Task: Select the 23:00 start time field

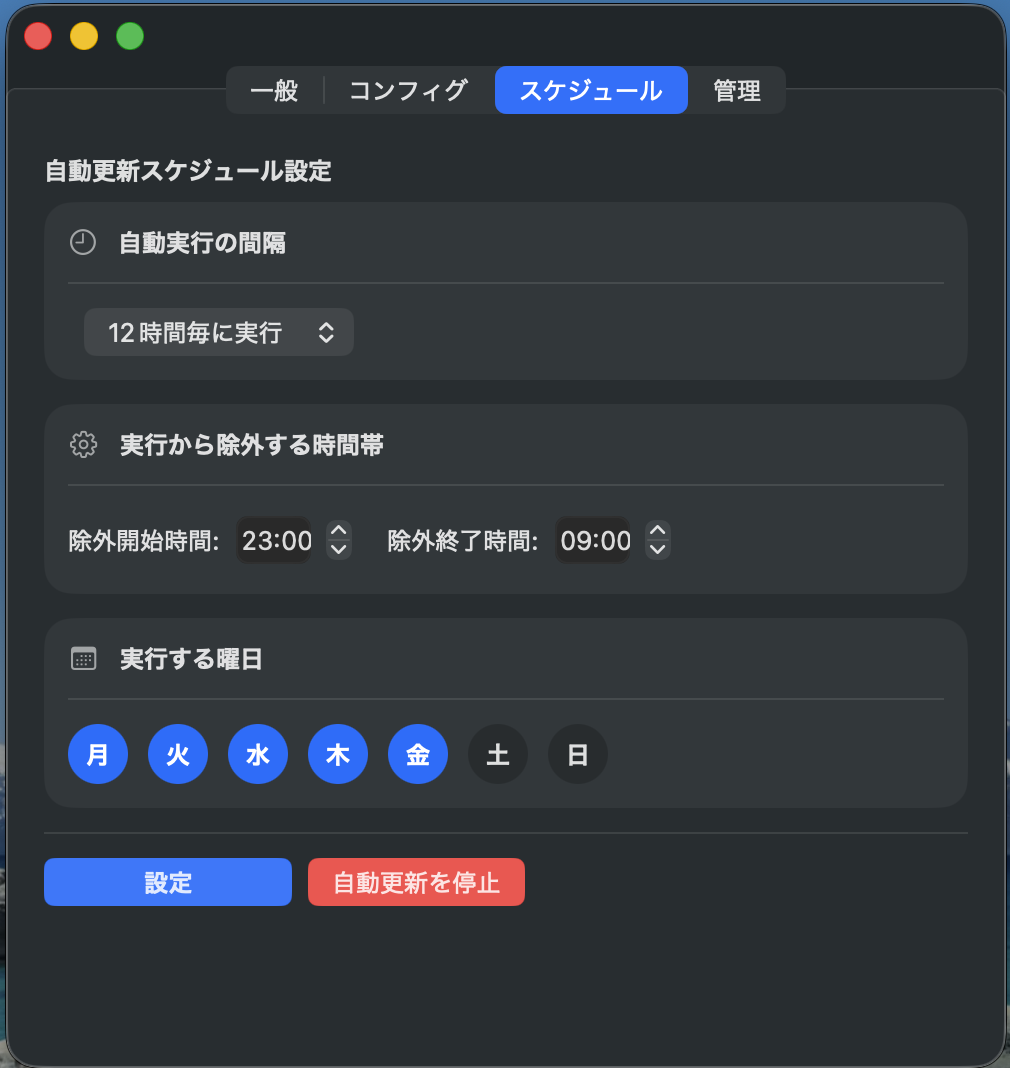Action: (273, 540)
